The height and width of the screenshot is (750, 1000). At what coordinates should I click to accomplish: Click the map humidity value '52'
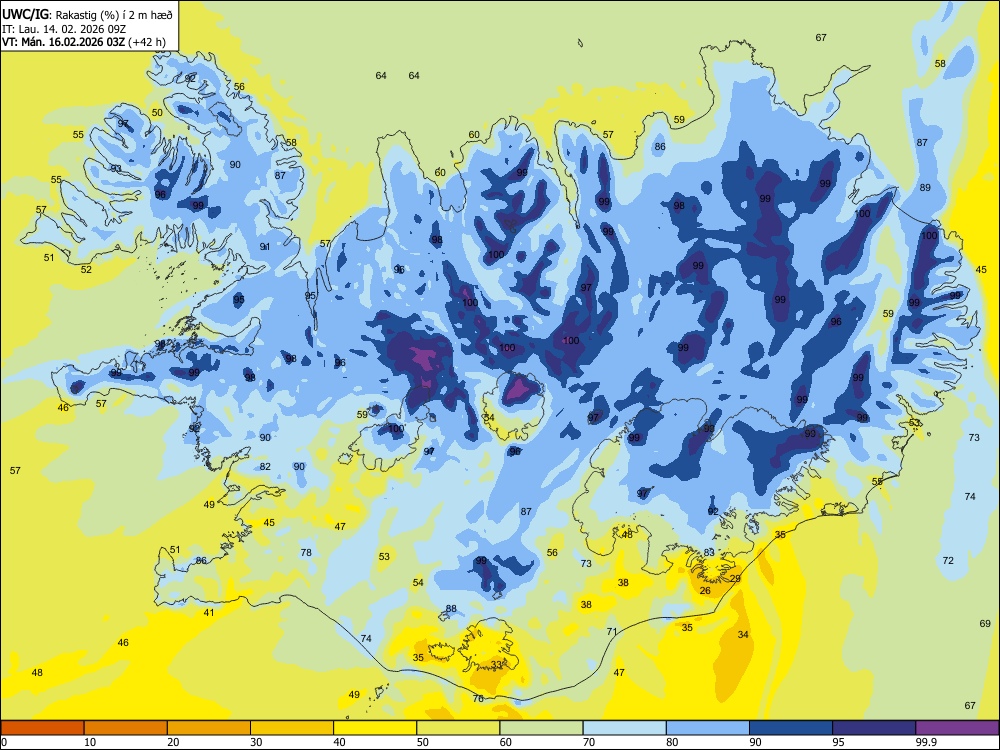(86, 269)
